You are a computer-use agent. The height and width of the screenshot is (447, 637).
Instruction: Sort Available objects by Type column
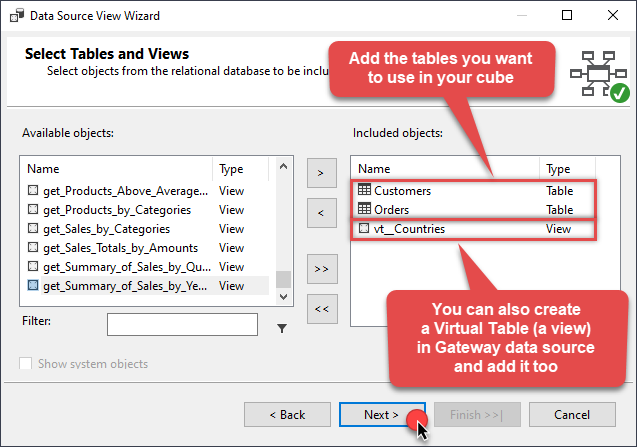tap(242, 169)
